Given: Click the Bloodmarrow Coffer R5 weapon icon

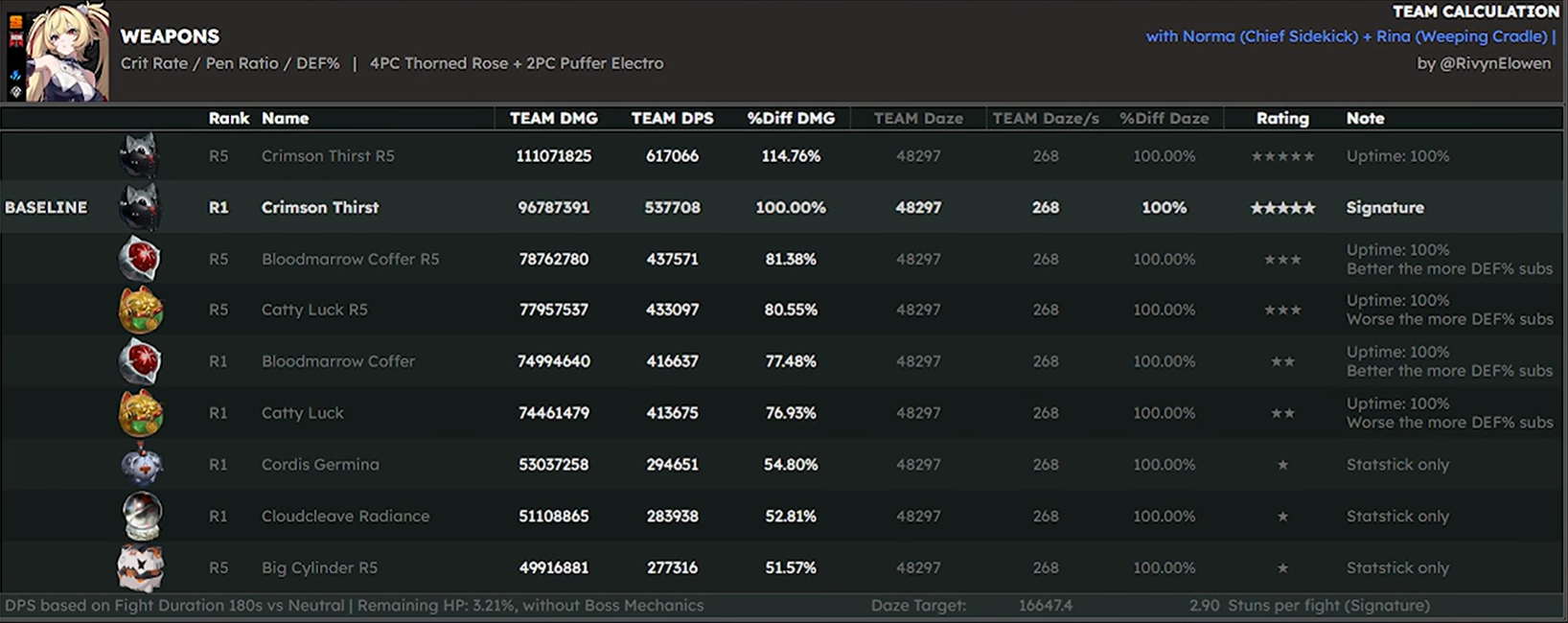Looking at the screenshot, I should pos(140,259).
